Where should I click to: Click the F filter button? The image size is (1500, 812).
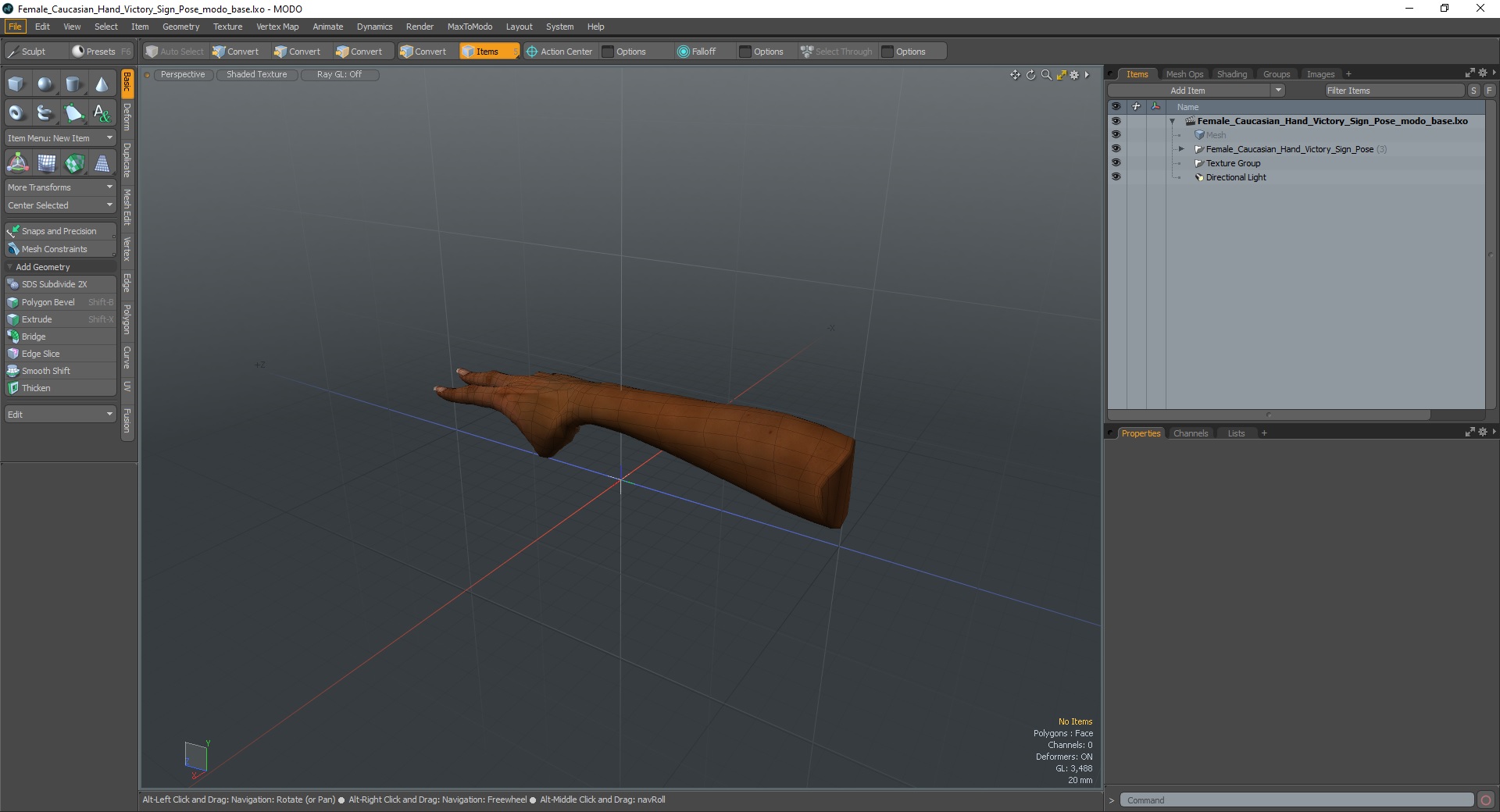click(x=1489, y=91)
